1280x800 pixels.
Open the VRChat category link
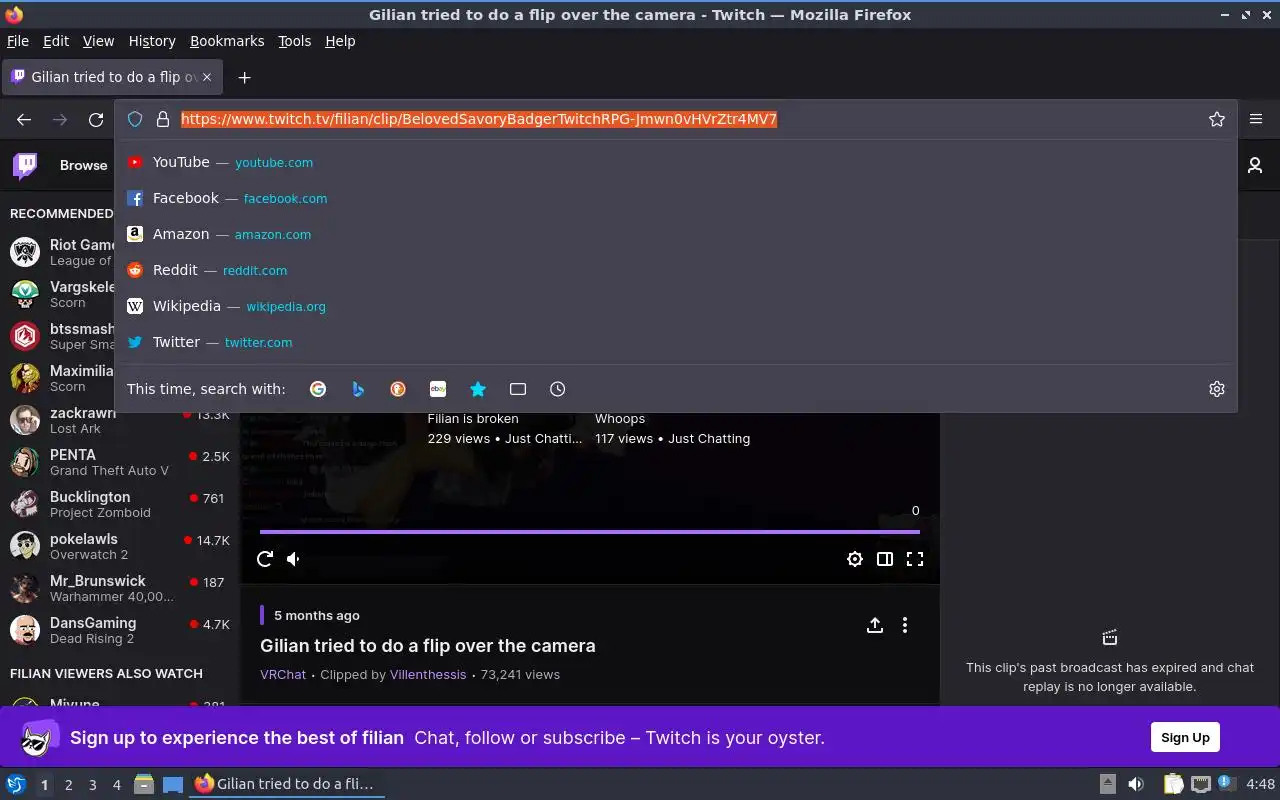(x=283, y=674)
